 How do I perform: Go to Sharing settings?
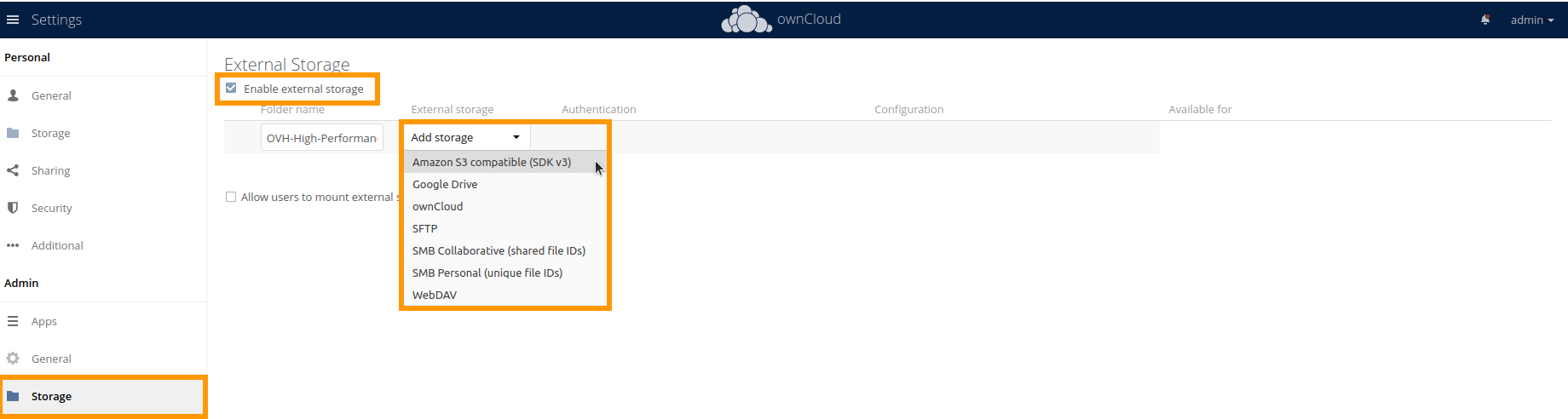[51, 171]
